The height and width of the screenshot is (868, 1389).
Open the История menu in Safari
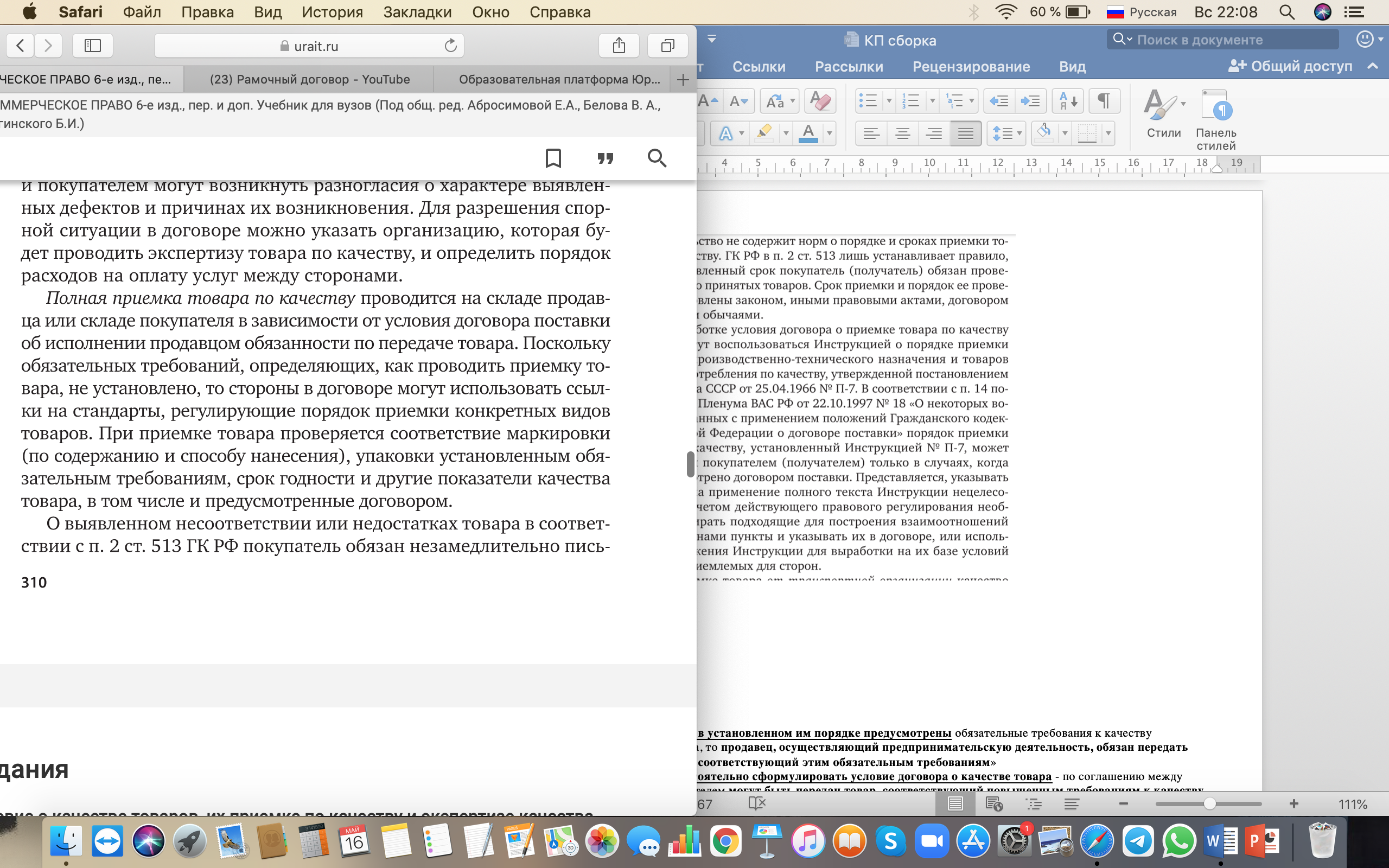(332, 12)
